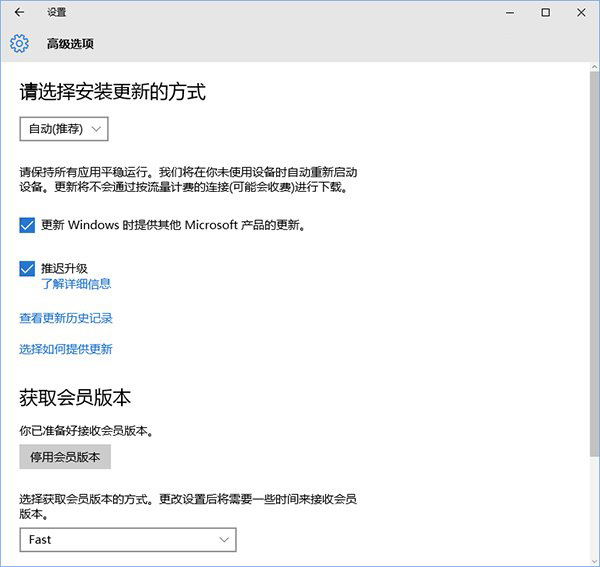The width and height of the screenshot is (600, 567).
Task: Open the 自动(推荐) install method dropdown
Action: pyautogui.click(x=63, y=129)
